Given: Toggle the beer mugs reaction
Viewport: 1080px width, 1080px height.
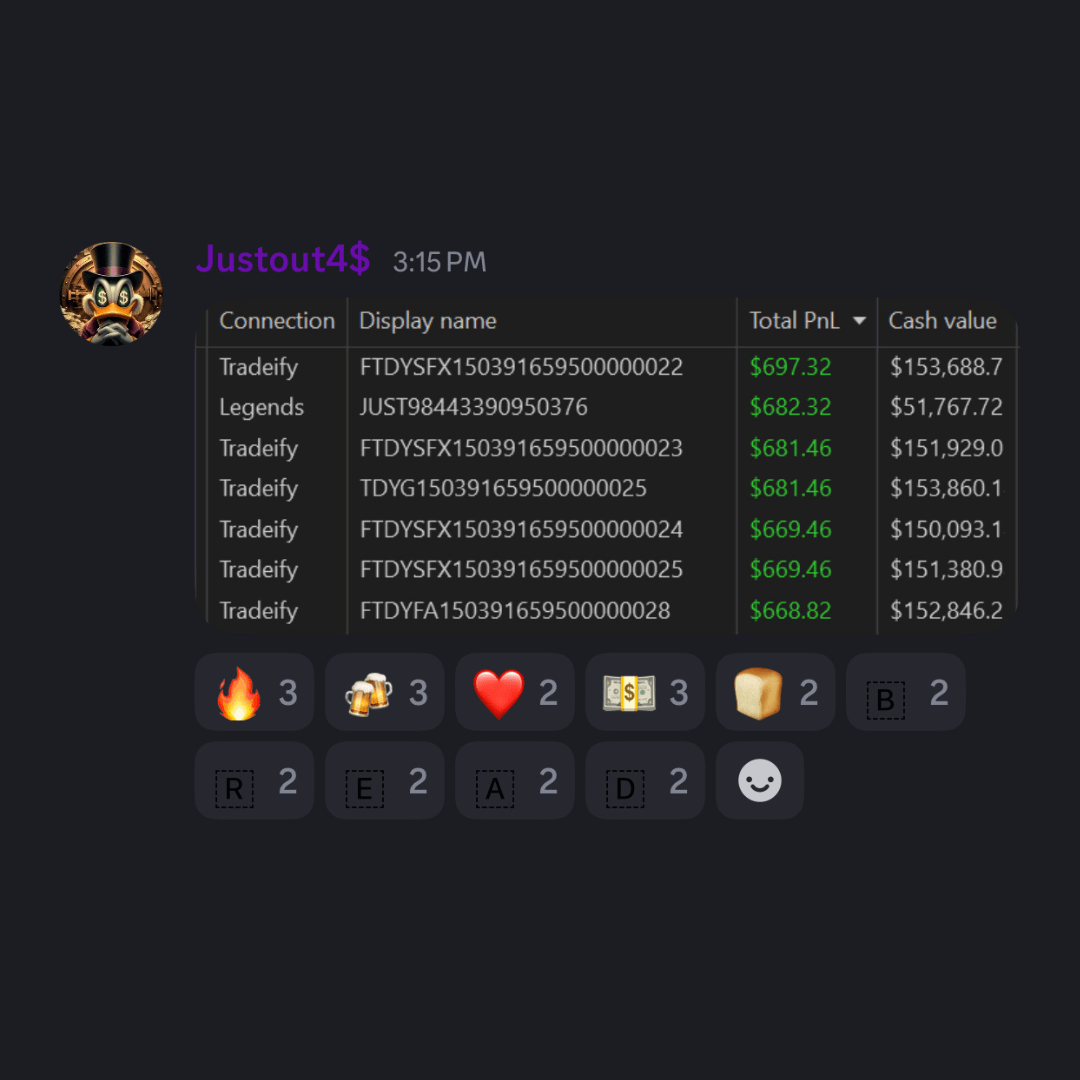Looking at the screenshot, I should pyautogui.click(x=384, y=692).
